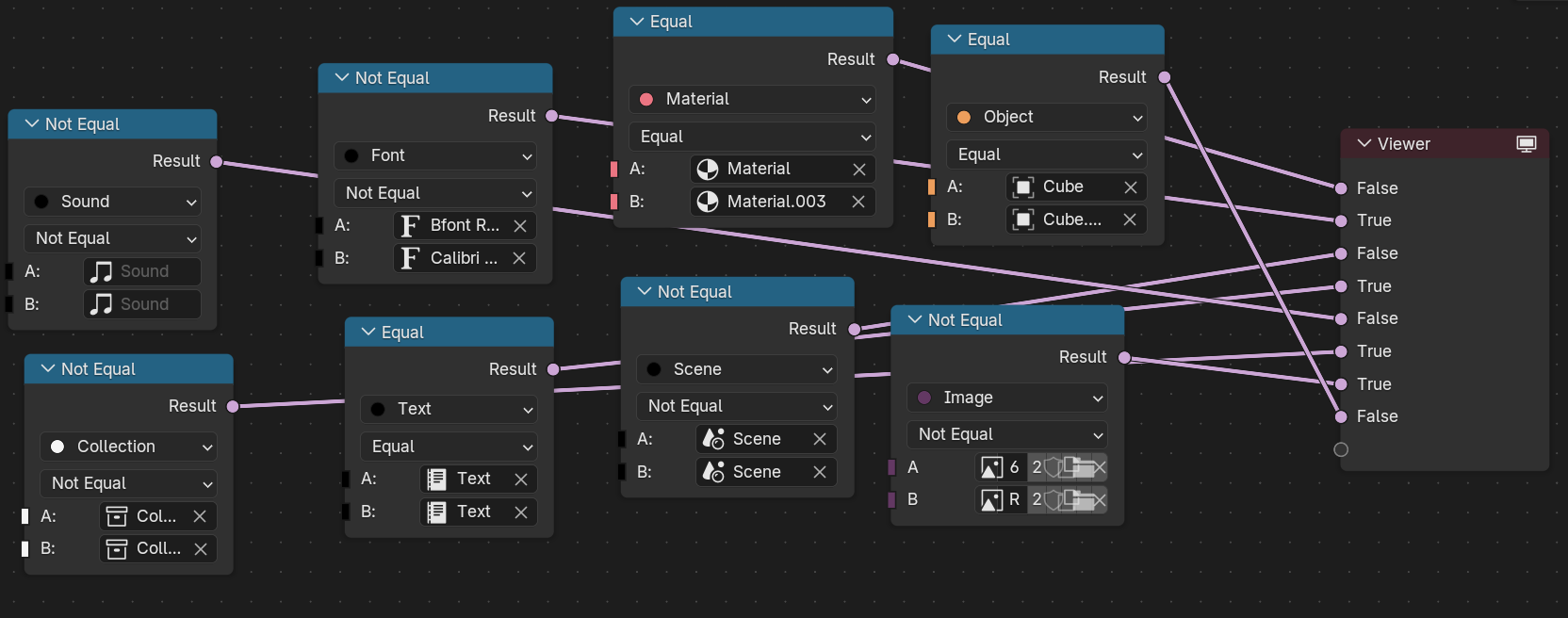Click the monitor icon on the Viewer node header

tap(1527, 144)
